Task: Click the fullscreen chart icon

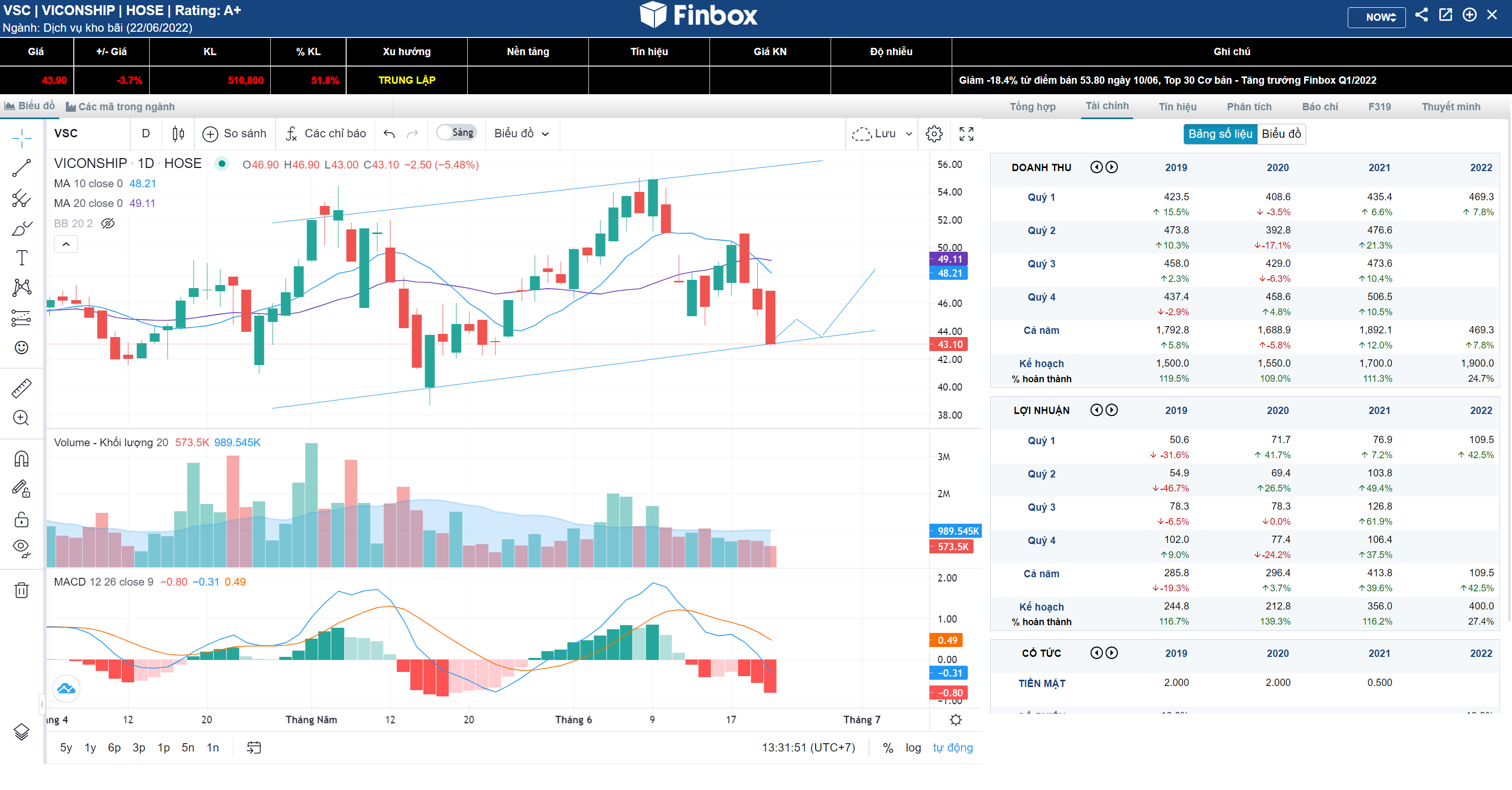Action: (x=966, y=134)
